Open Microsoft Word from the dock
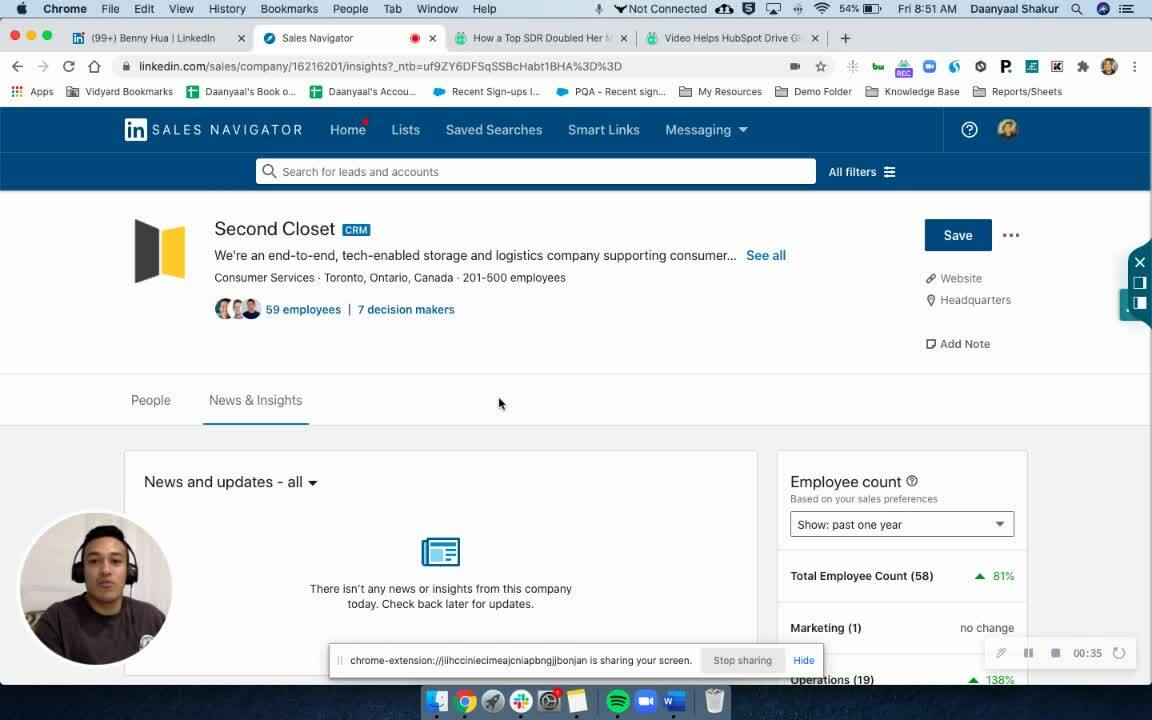 [x=674, y=701]
